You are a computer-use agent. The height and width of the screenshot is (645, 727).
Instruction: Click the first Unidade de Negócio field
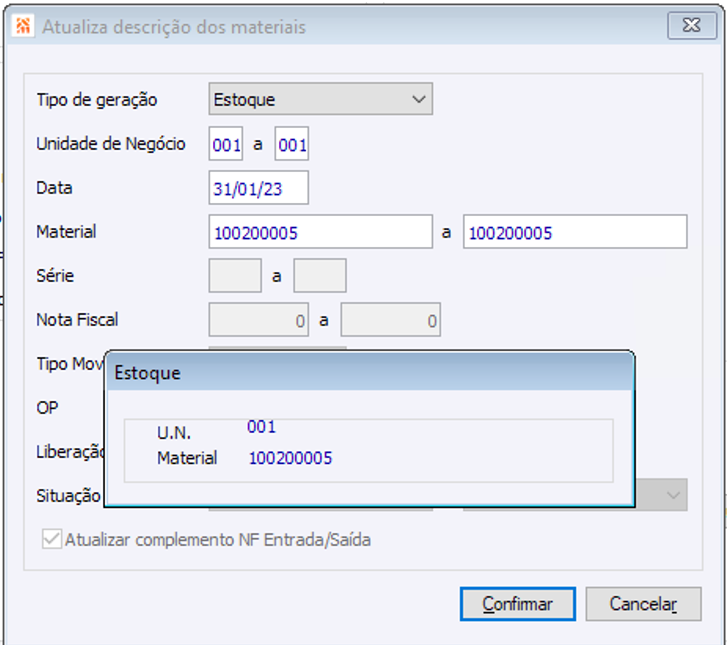click(x=226, y=144)
